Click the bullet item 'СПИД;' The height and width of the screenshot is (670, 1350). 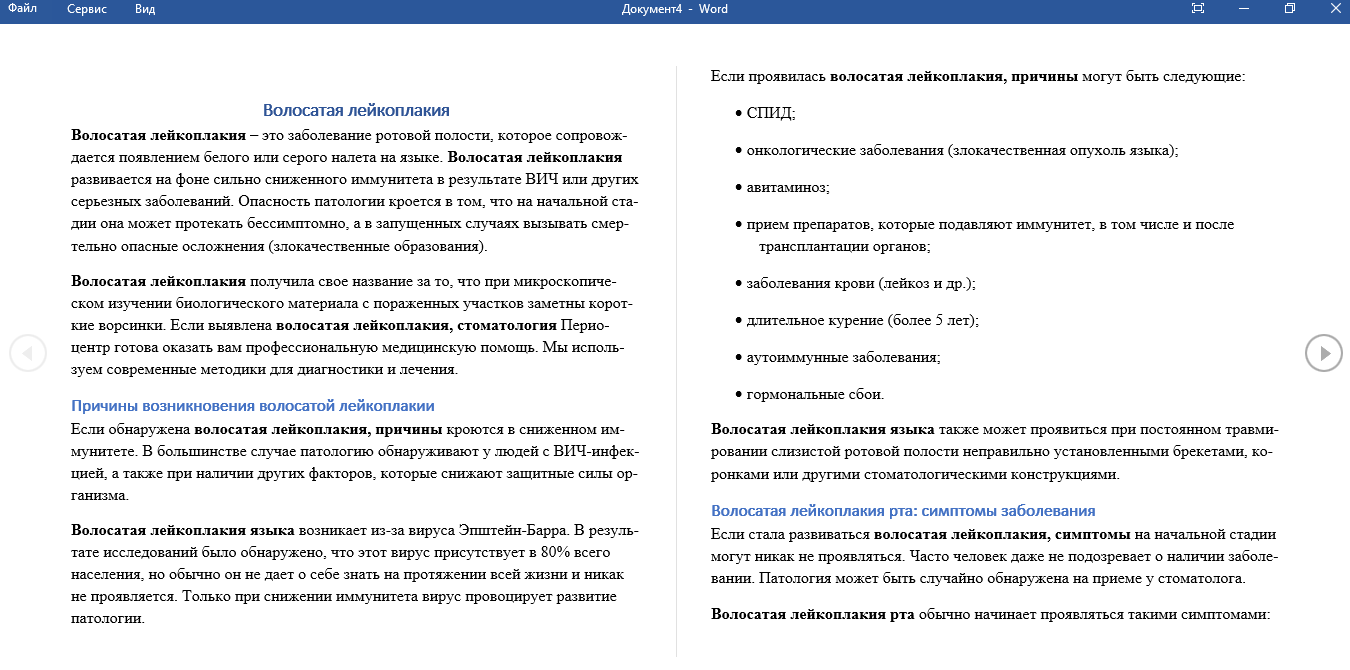click(771, 113)
